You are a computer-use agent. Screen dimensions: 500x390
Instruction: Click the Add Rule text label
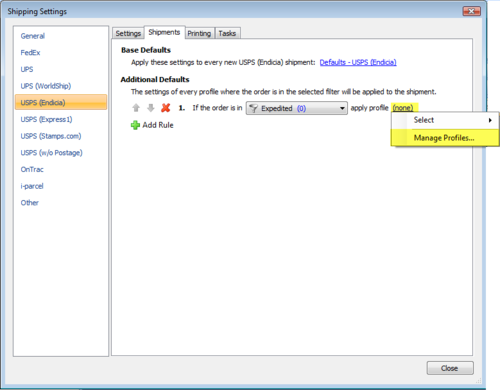tap(158, 125)
